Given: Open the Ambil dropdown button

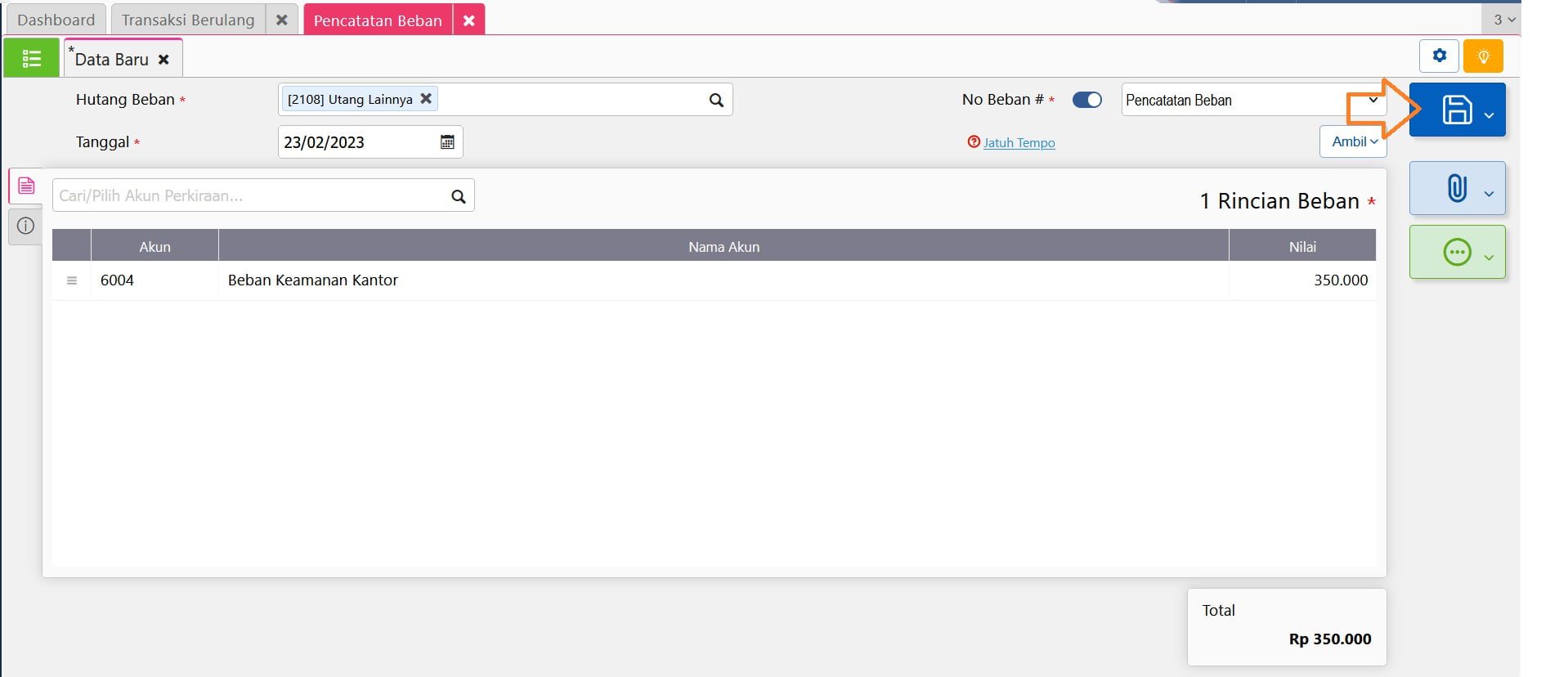Looking at the screenshot, I should click(x=1353, y=141).
